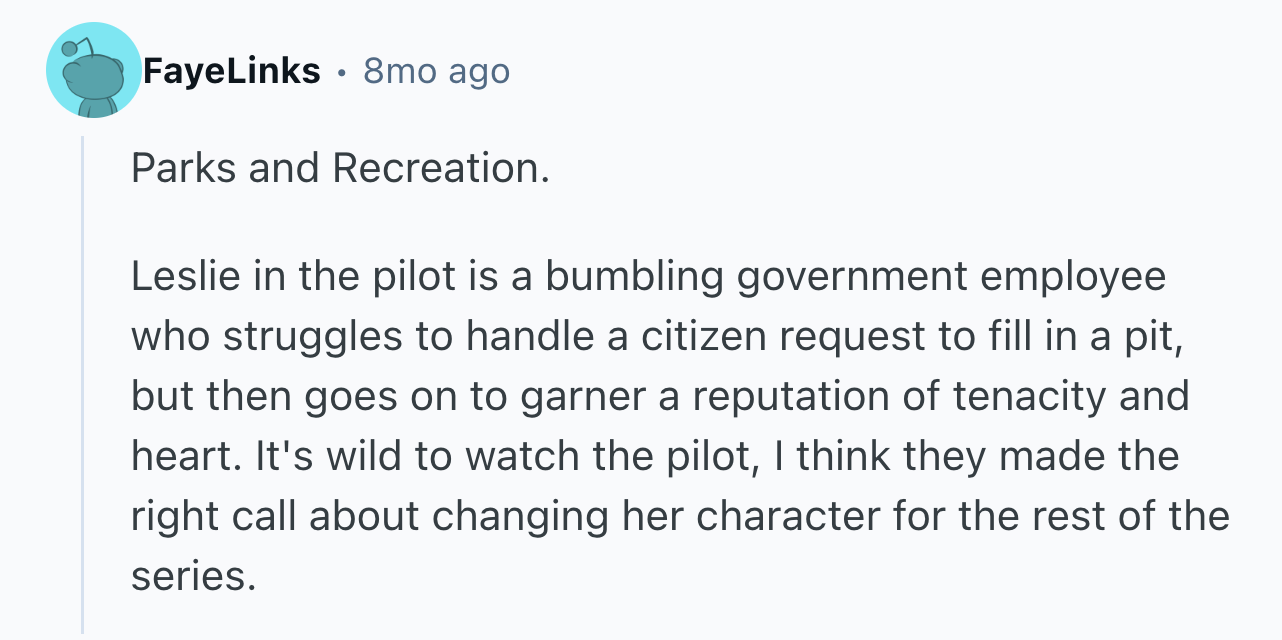1282x640 pixels.
Task: Open the FayeLinks user profile link
Action: click(x=231, y=71)
